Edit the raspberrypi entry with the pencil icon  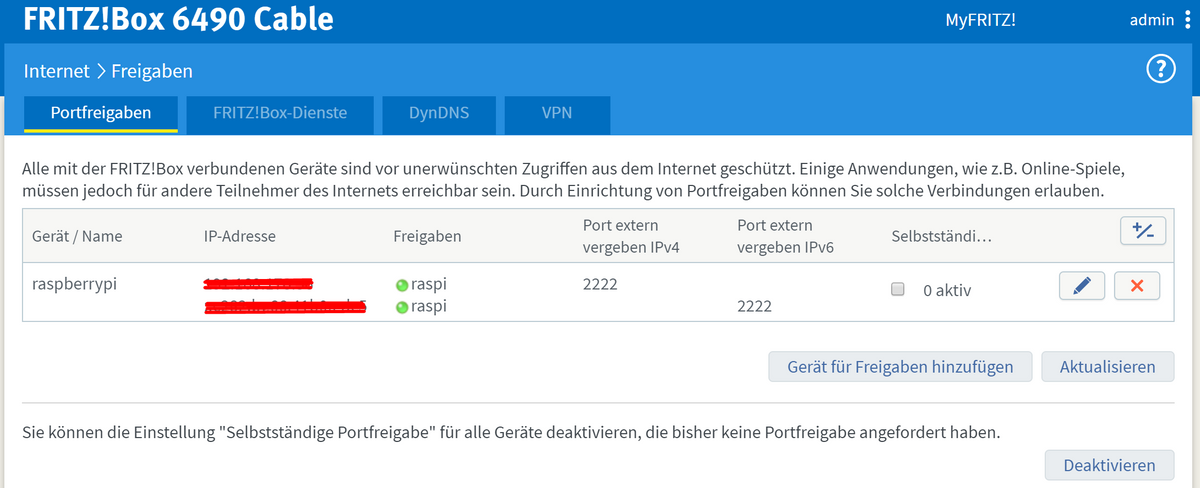click(x=1081, y=286)
